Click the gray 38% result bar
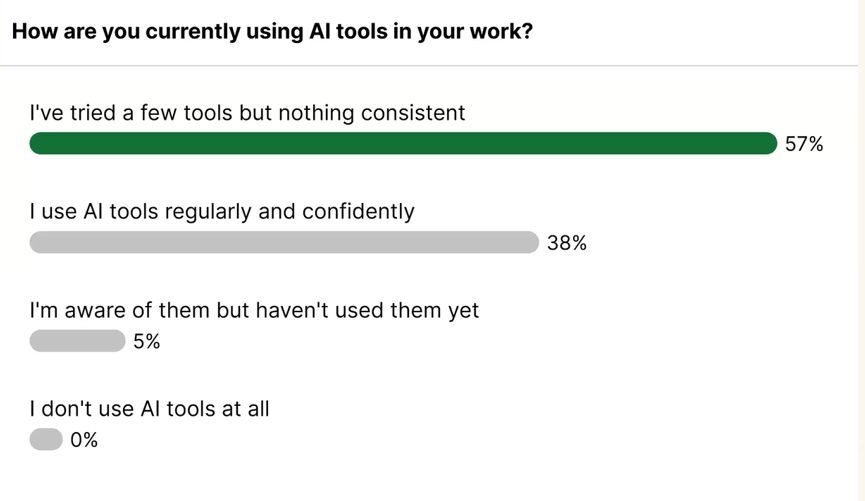Viewport: 865px width, 501px height. pyautogui.click(x=284, y=243)
